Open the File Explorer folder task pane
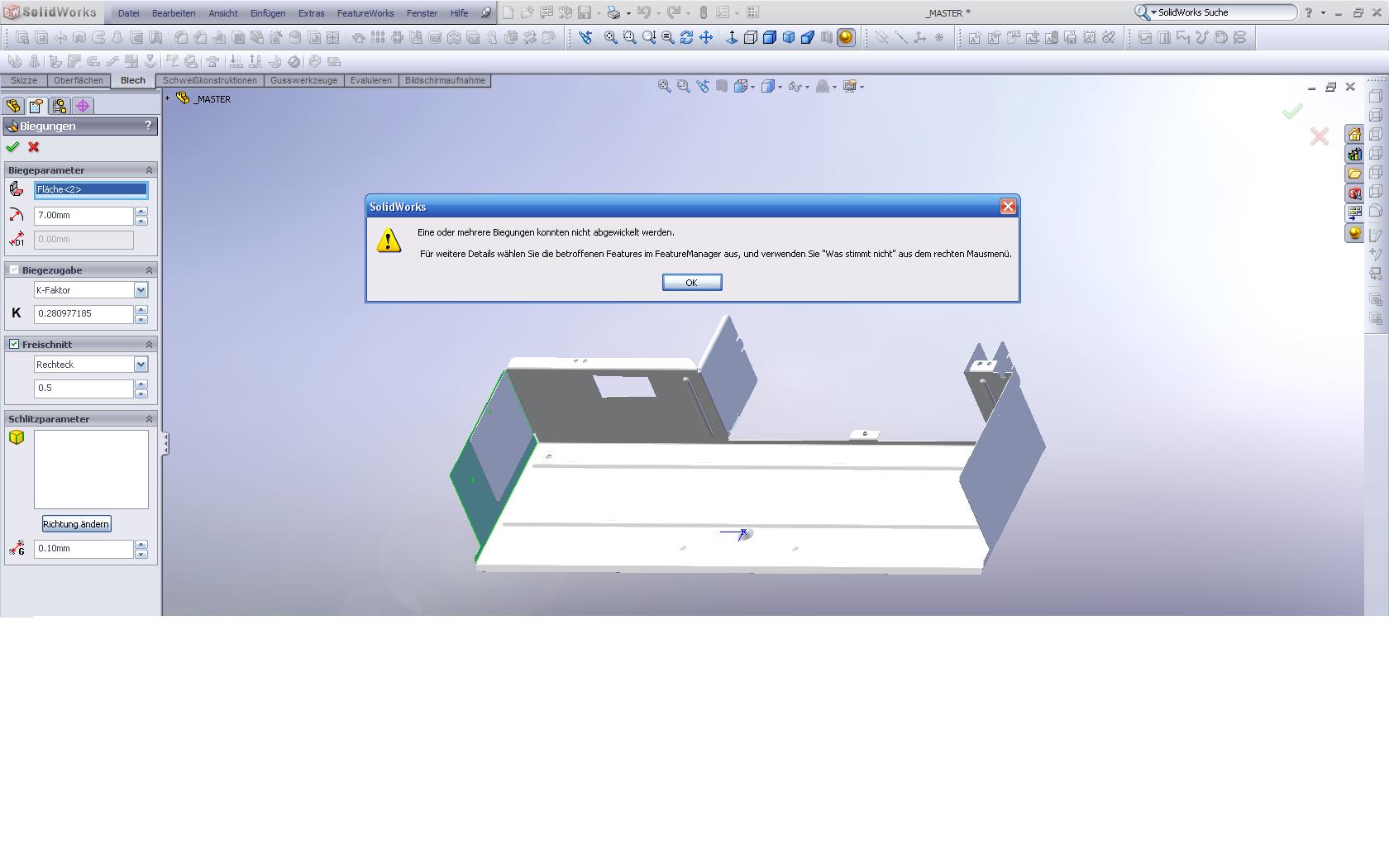Image resolution: width=1389 pixels, height=868 pixels. (1354, 174)
